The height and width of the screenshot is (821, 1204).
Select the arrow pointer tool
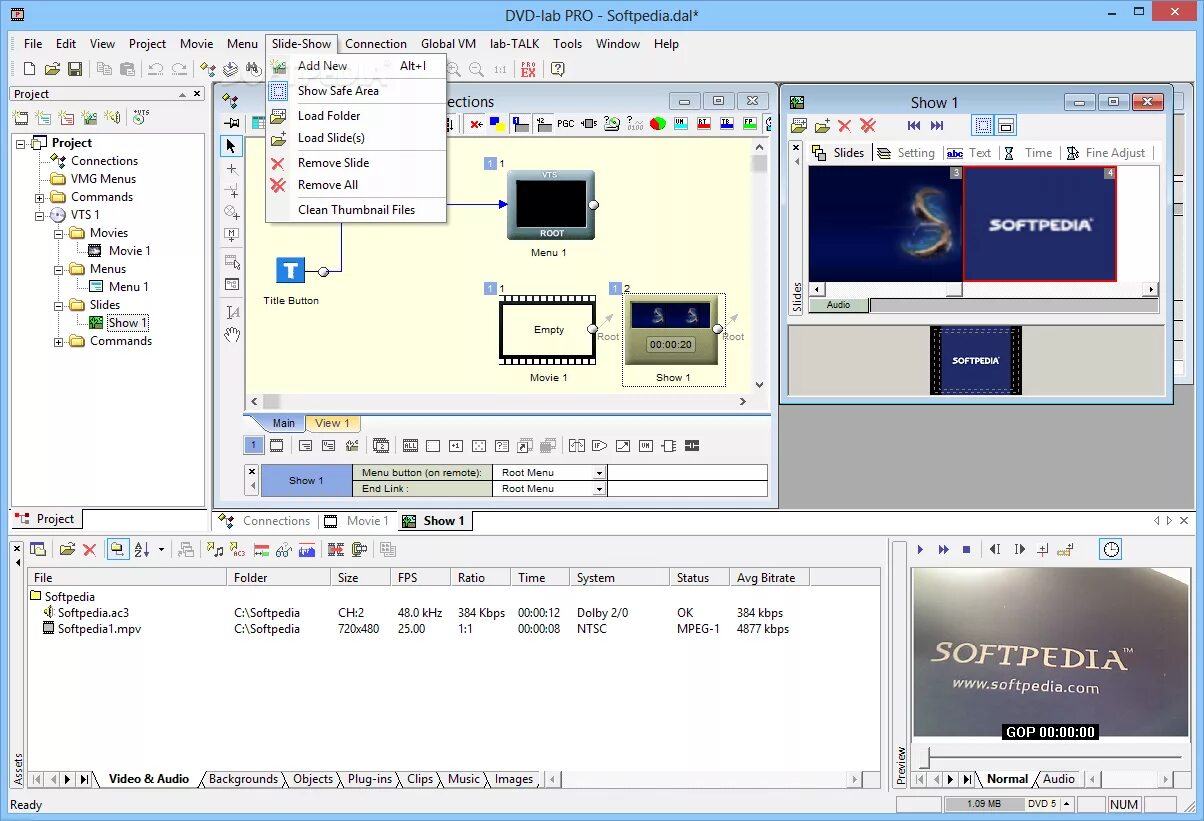(232, 146)
